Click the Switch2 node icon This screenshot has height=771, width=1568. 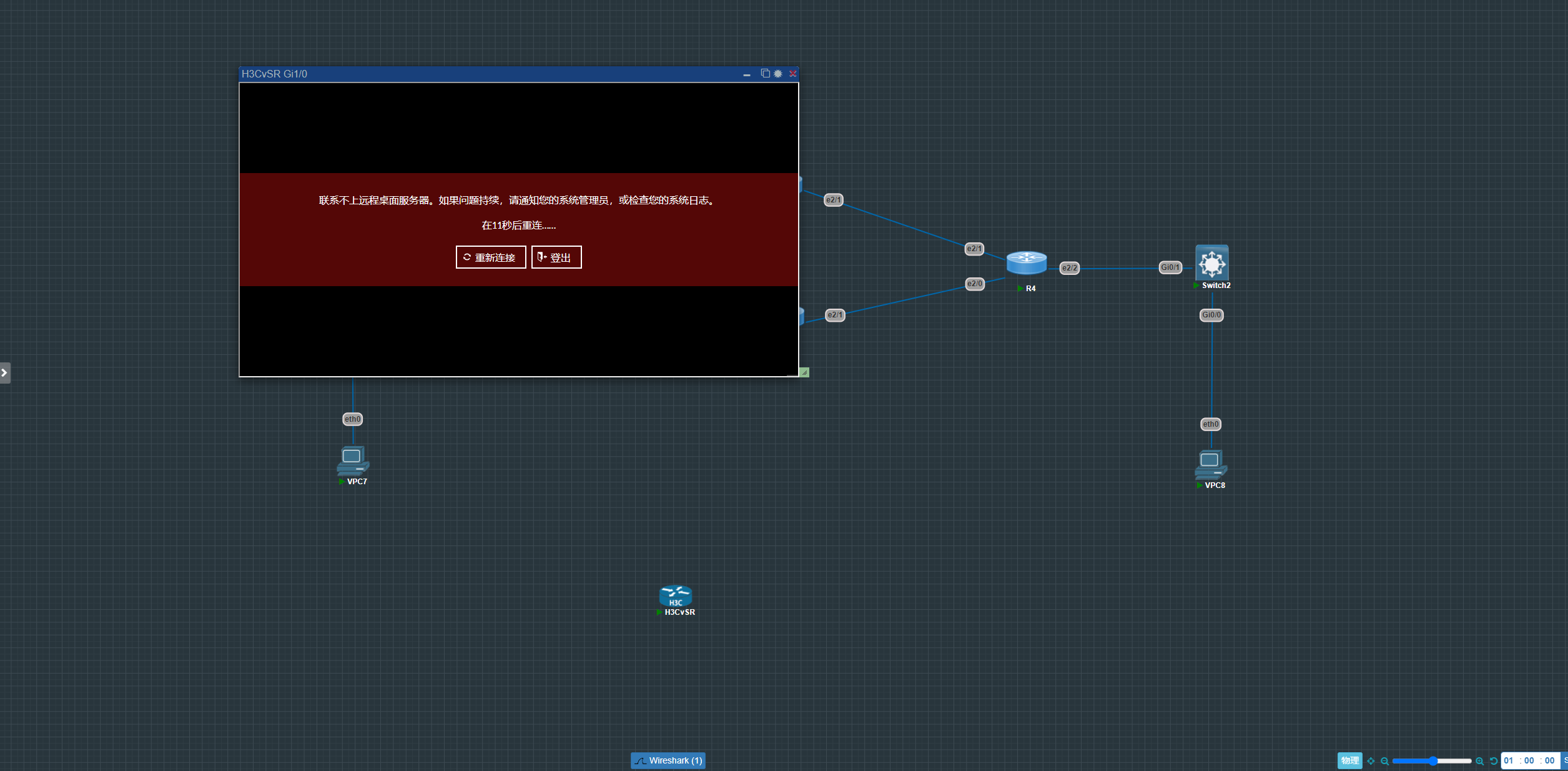[1212, 263]
